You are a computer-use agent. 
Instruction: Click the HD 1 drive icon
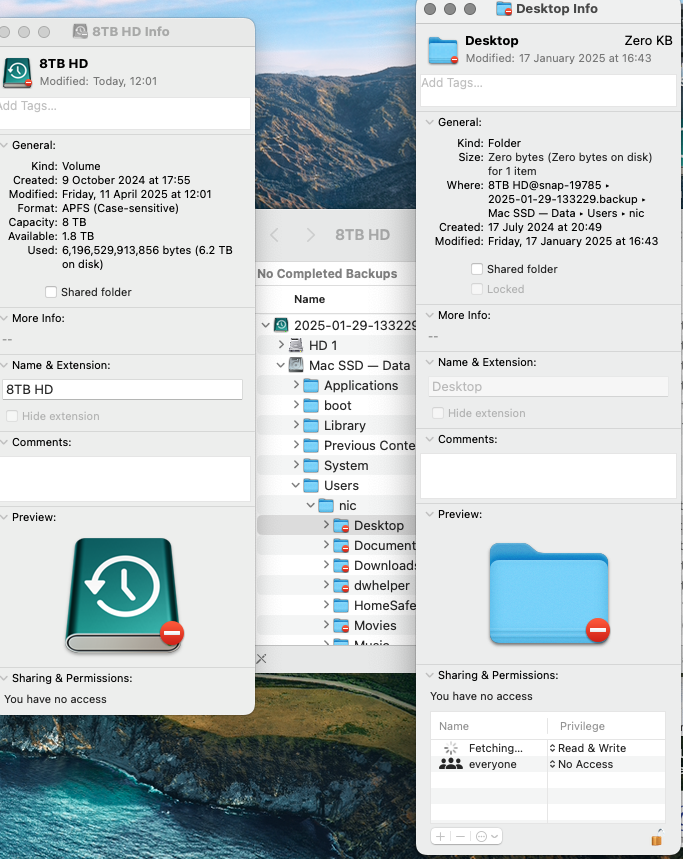(x=296, y=345)
